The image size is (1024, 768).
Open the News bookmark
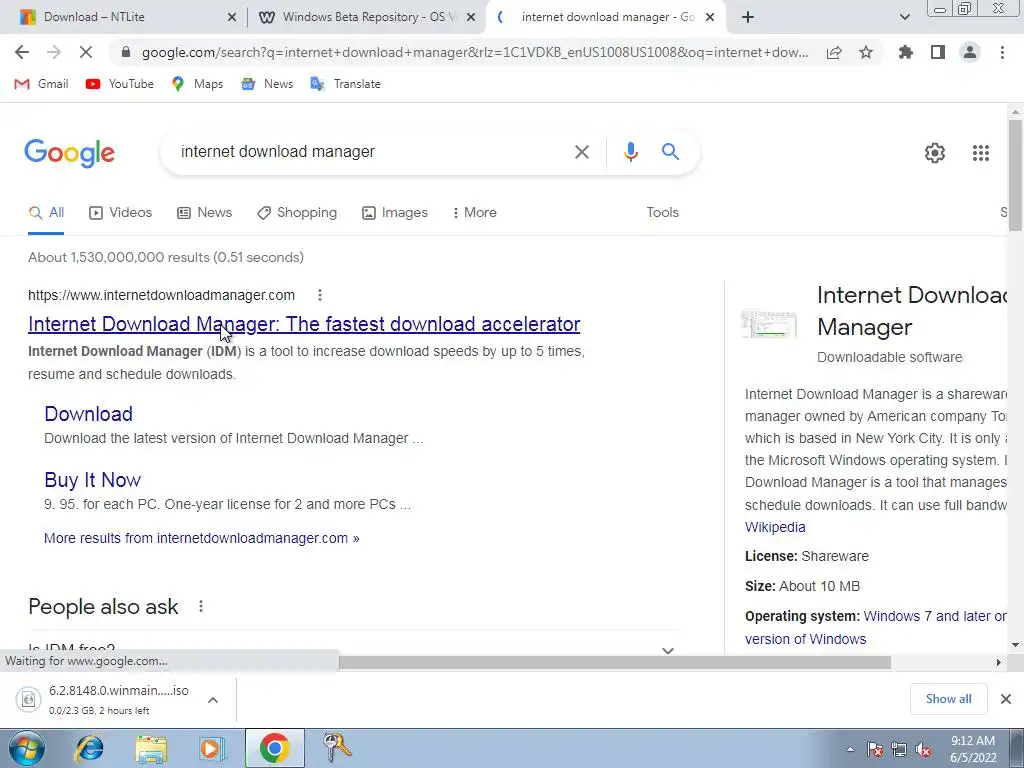click(267, 84)
